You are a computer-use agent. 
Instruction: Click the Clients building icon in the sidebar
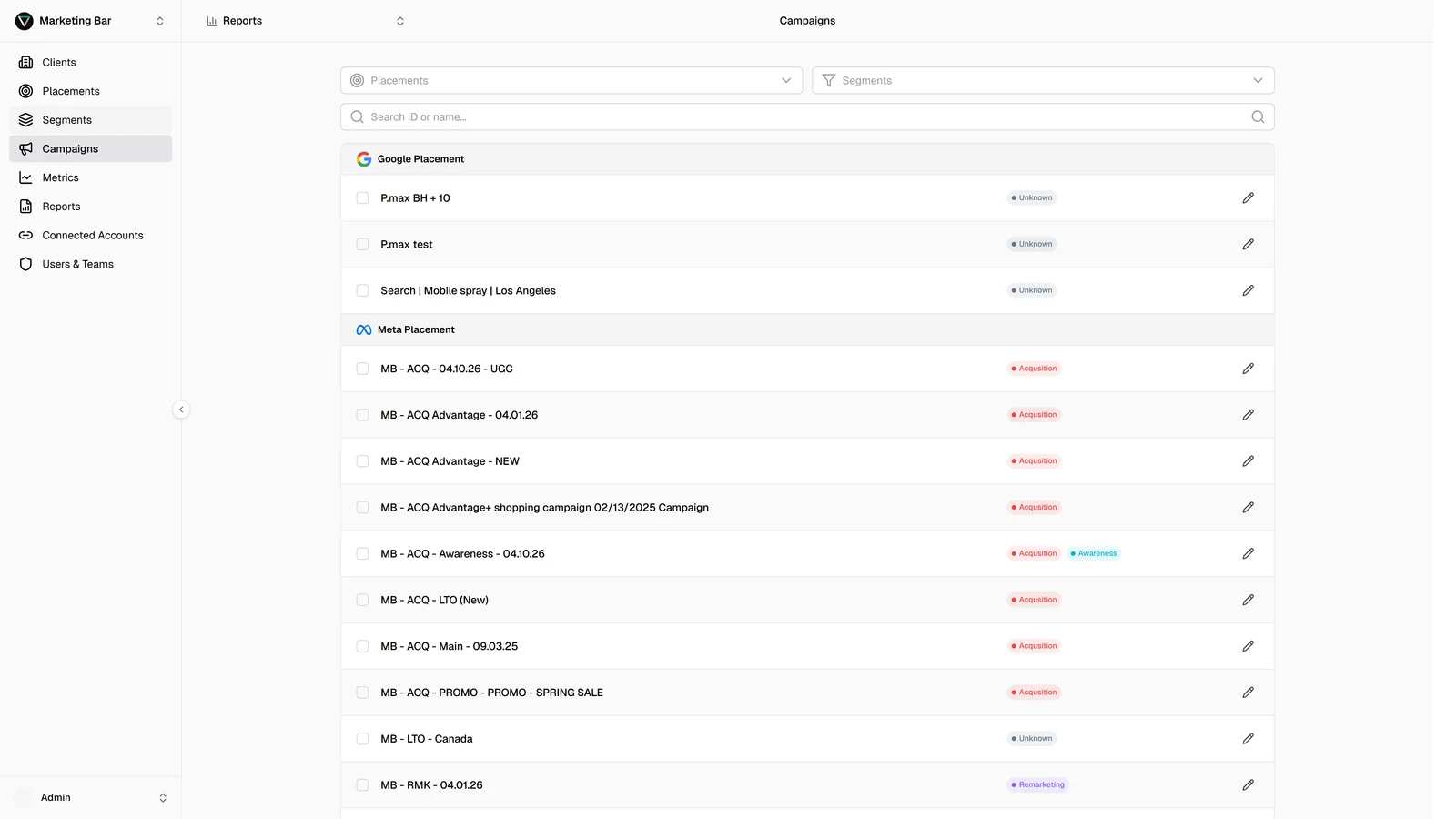pos(25,62)
